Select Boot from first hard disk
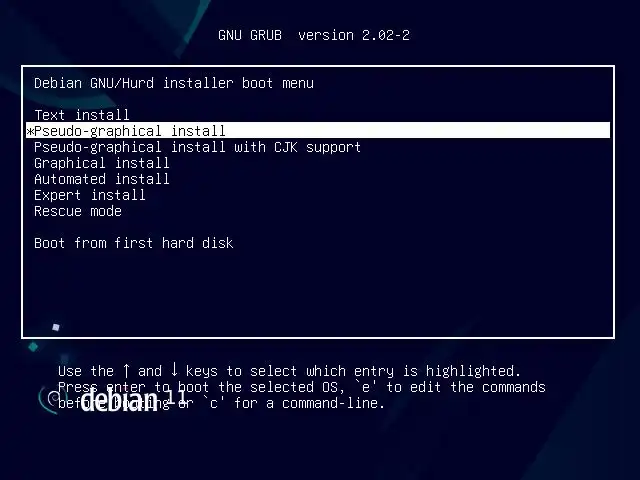Screen dimensions: 640x480 (134, 243)
